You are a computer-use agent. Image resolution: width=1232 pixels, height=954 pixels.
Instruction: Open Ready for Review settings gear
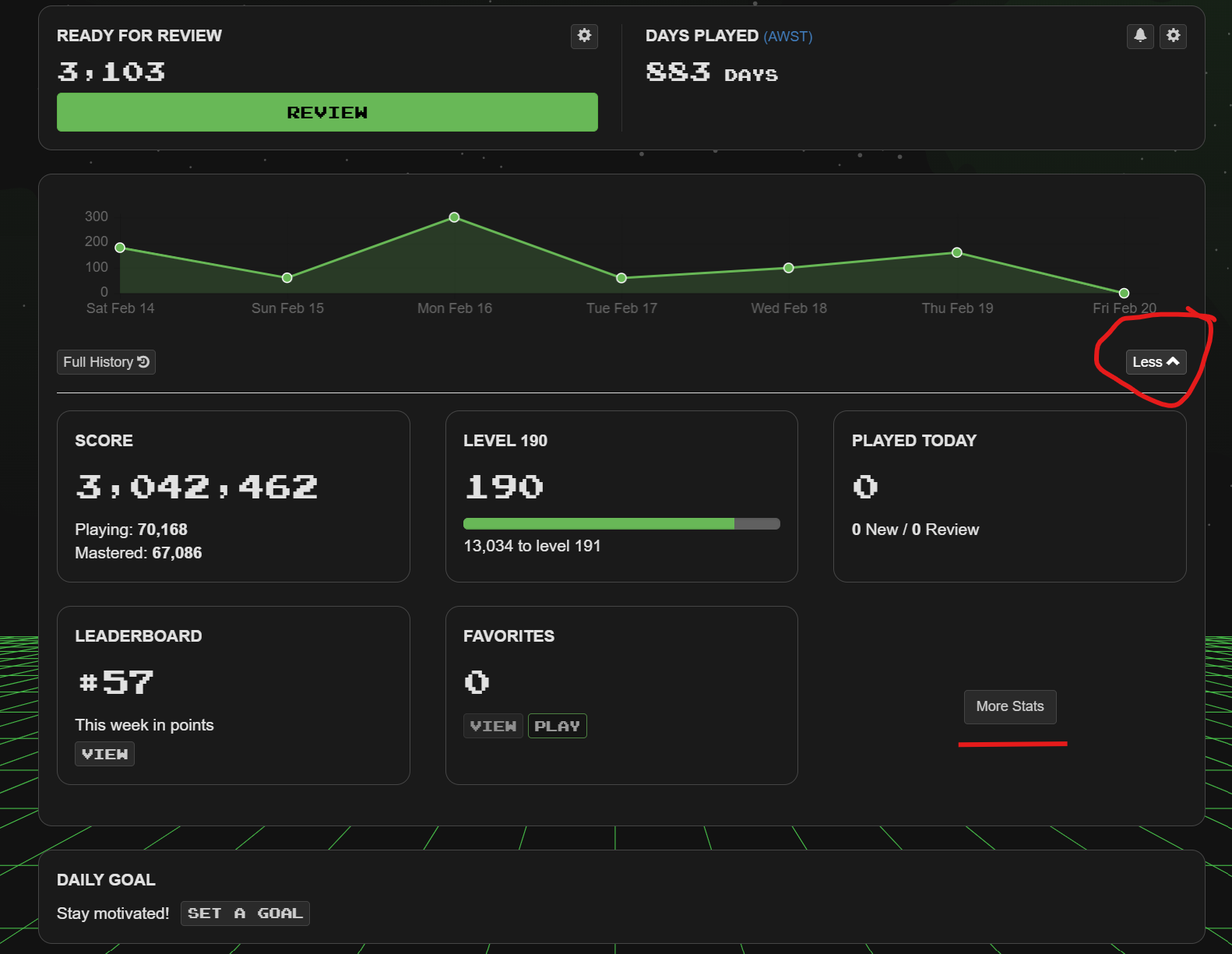click(x=584, y=36)
